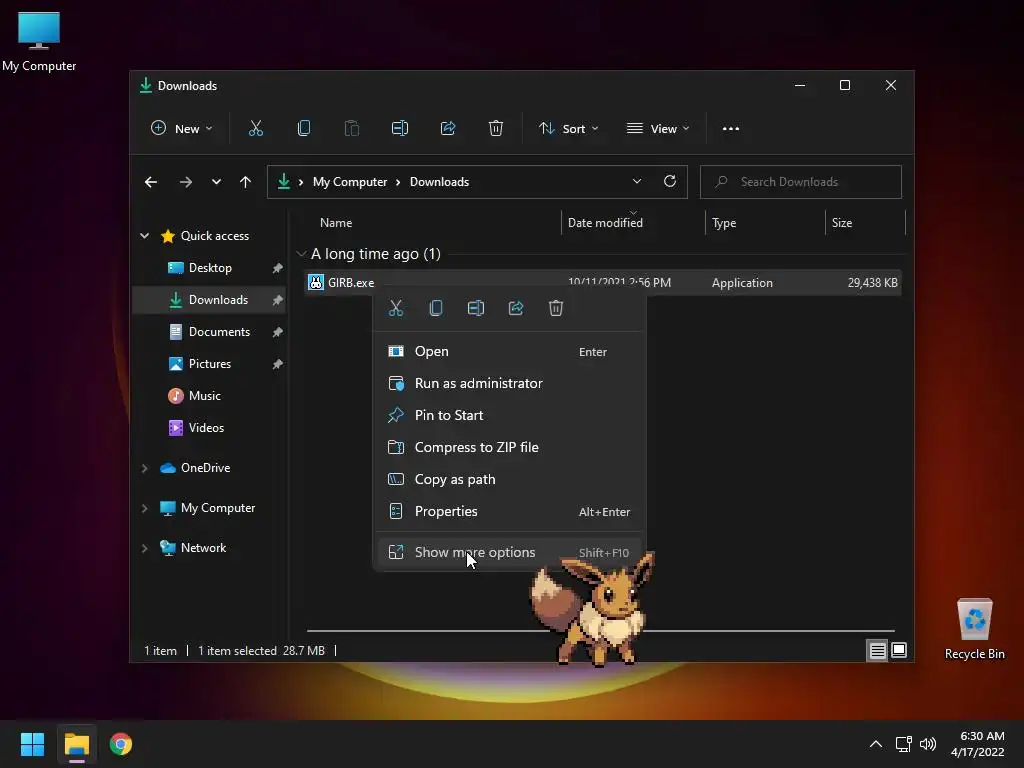
Task: Open network status in system tray
Action: (904, 744)
